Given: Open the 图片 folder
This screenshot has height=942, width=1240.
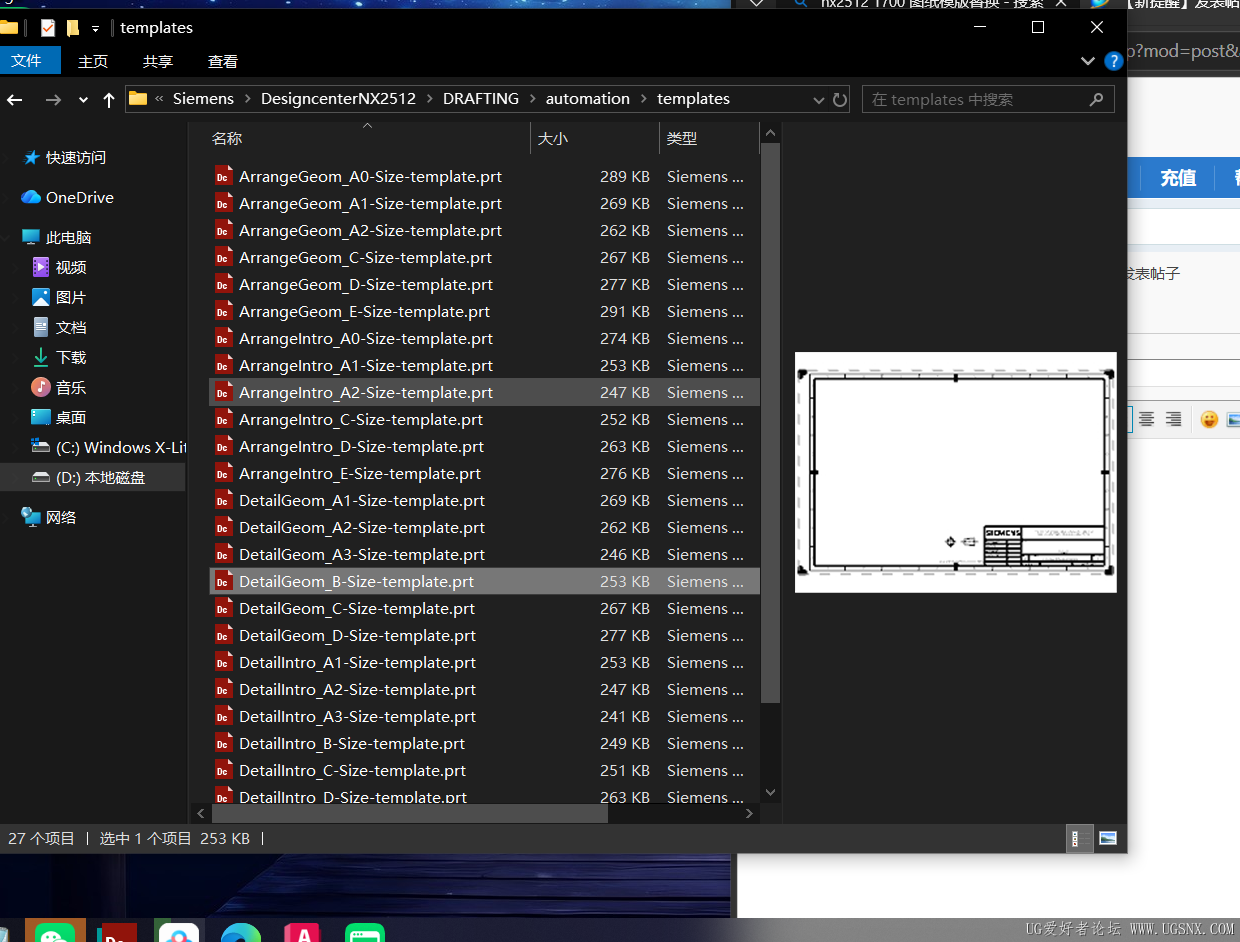Looking at the screenshot, I should tap(70, 297).
